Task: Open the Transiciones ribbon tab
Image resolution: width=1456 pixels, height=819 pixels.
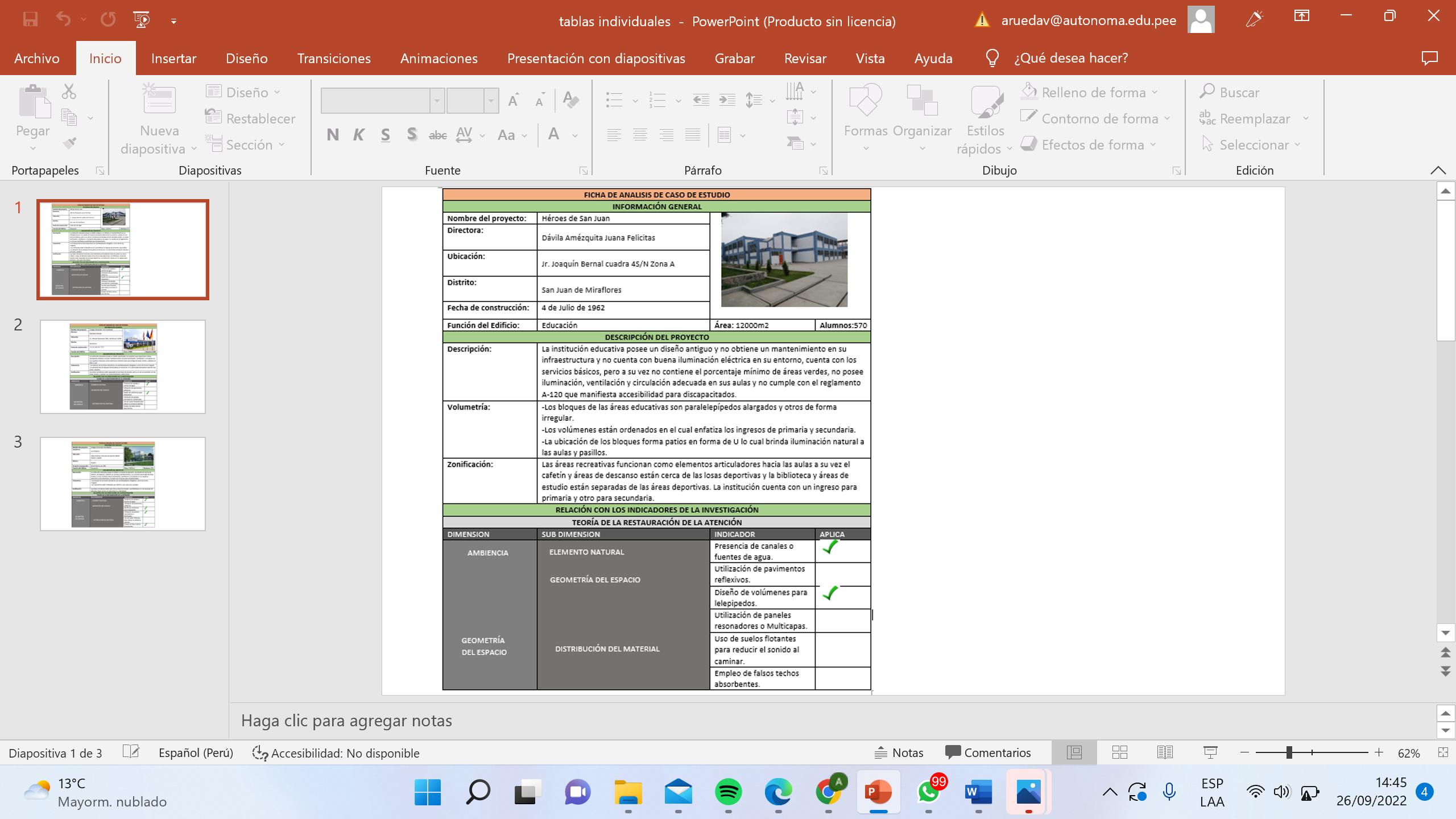Action: 334,58
